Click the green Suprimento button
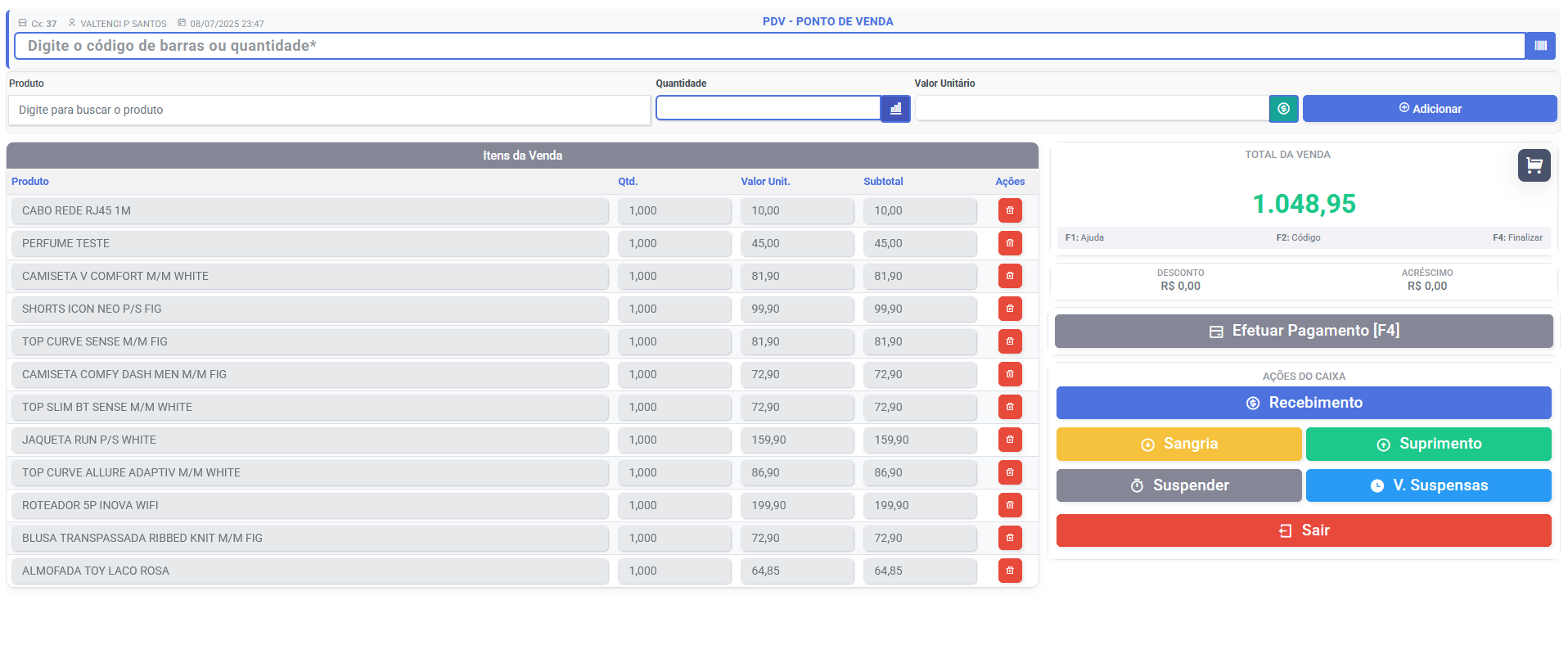1568x659 pixels. coord(1428,444)
